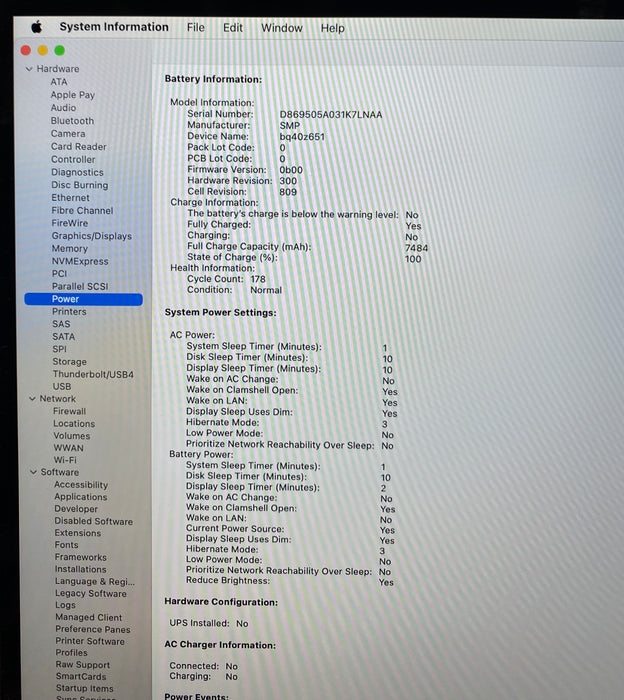Minimize window with yellow button
Image resolution: width=624 pixels, height=700 pixels.
(42, 50)
